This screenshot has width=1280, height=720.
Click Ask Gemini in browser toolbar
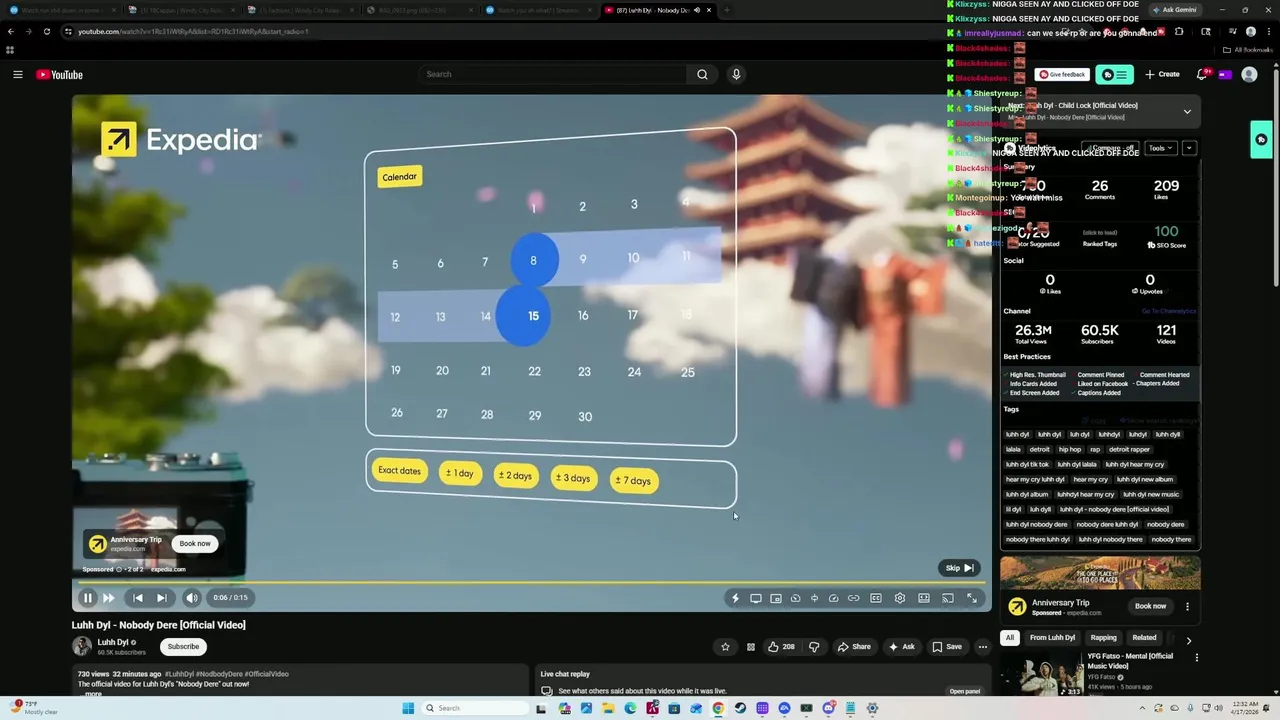point(1173,10)
